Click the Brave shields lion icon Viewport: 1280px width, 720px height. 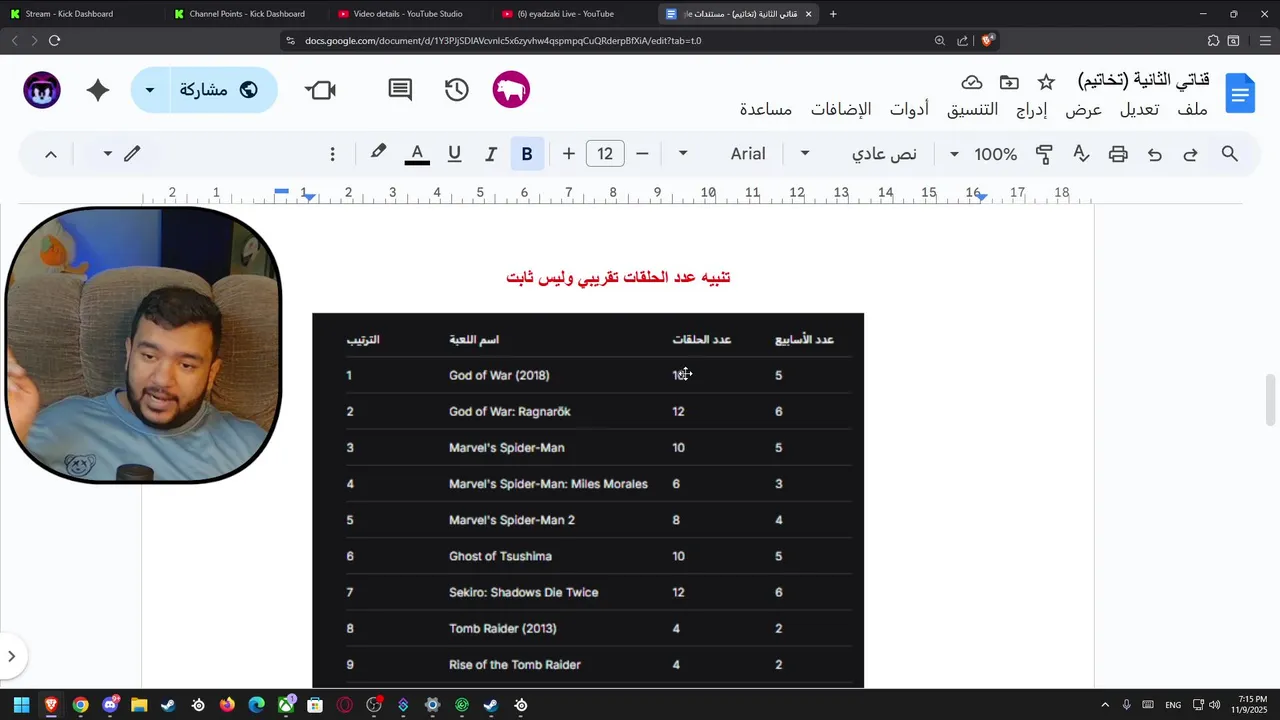987,41
